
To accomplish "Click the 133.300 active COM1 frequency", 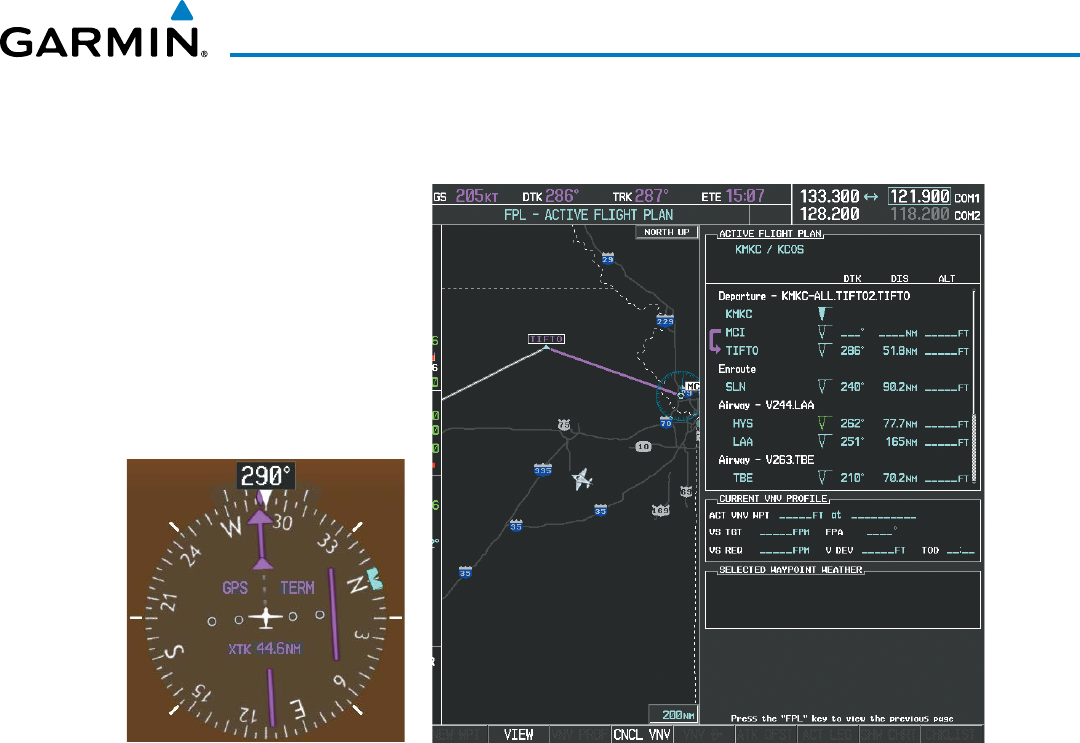I will tap(829, 196).
